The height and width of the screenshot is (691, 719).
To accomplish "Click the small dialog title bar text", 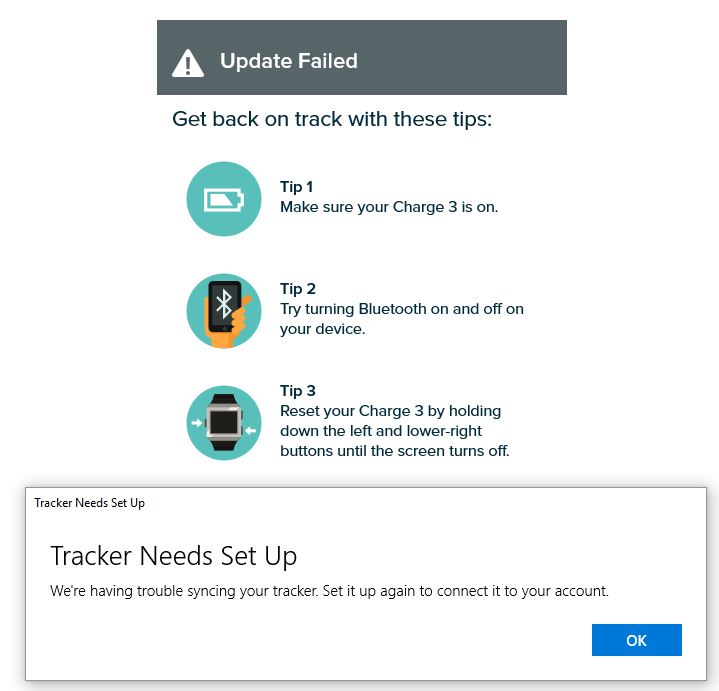I will (x=89, y=503).
